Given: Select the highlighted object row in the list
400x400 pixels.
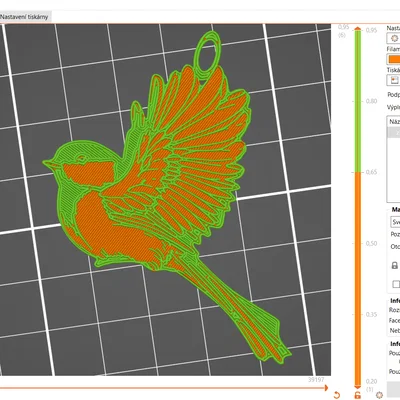Looking at the screenshot, I should (394, 133).
